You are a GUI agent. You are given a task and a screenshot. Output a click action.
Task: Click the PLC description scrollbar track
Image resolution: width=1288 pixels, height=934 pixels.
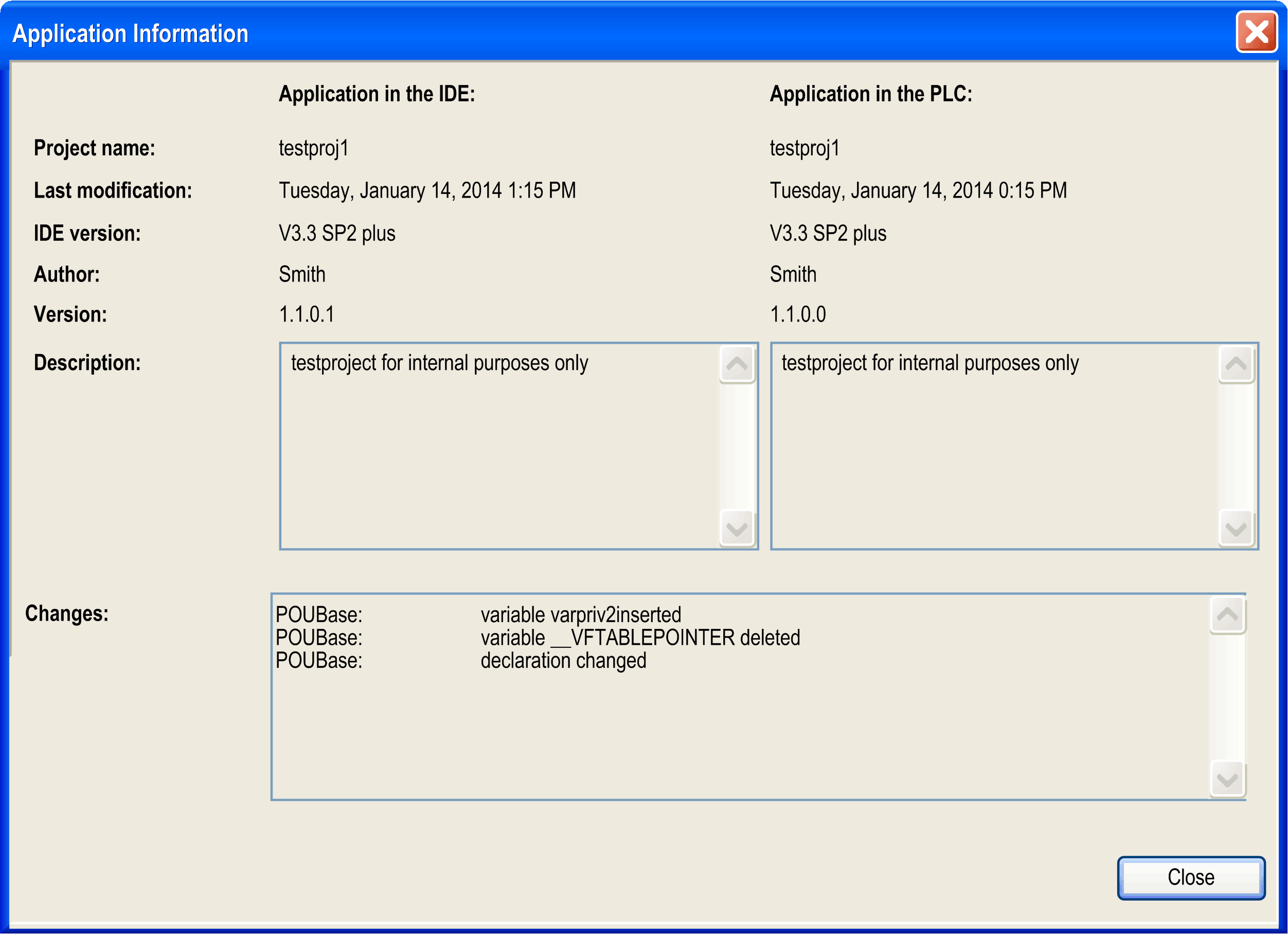pyautogui.click(x=1236, y=446)
